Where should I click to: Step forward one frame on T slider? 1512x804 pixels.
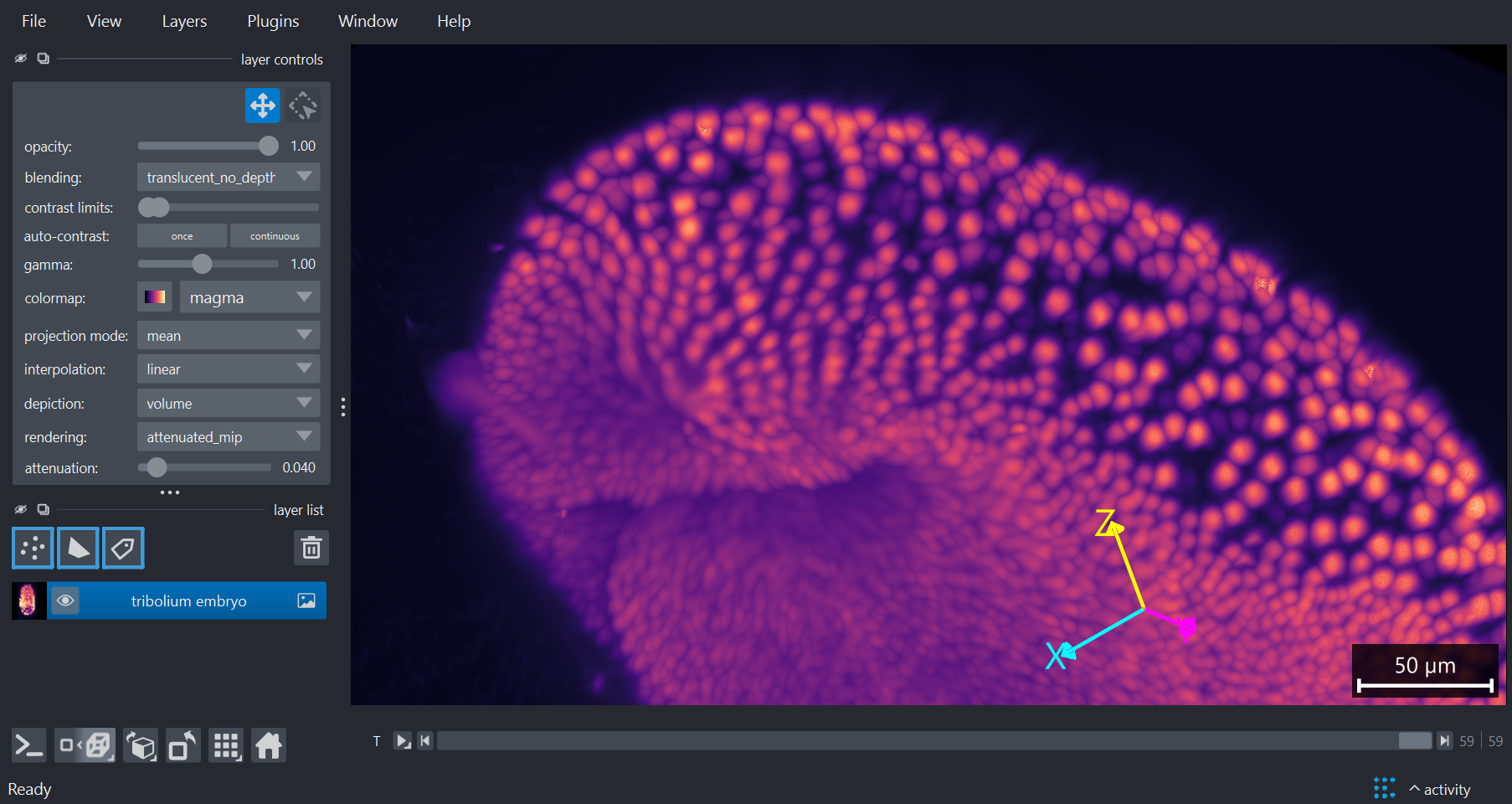(1444, 741)
